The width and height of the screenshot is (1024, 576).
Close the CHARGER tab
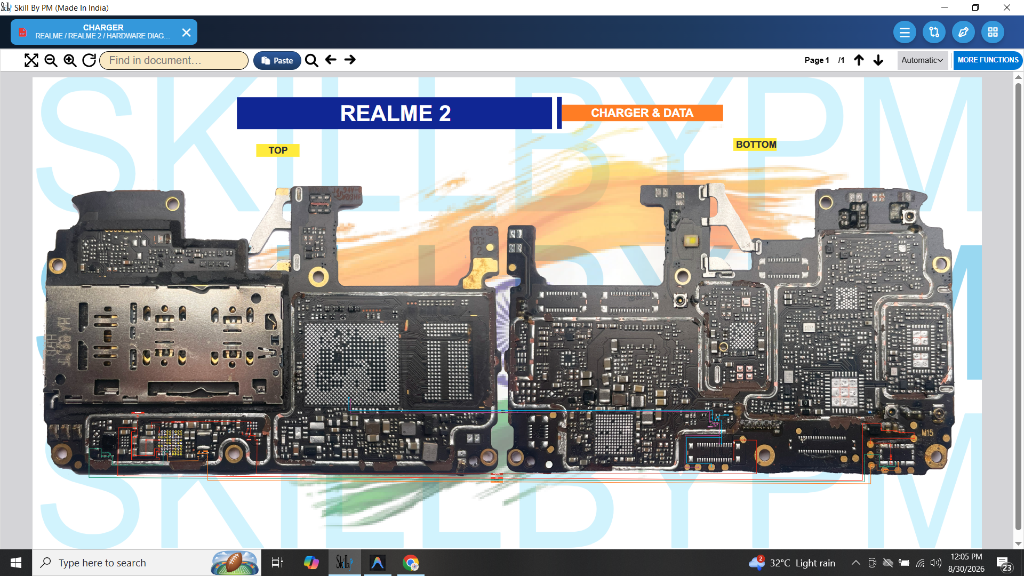(186, 32)
